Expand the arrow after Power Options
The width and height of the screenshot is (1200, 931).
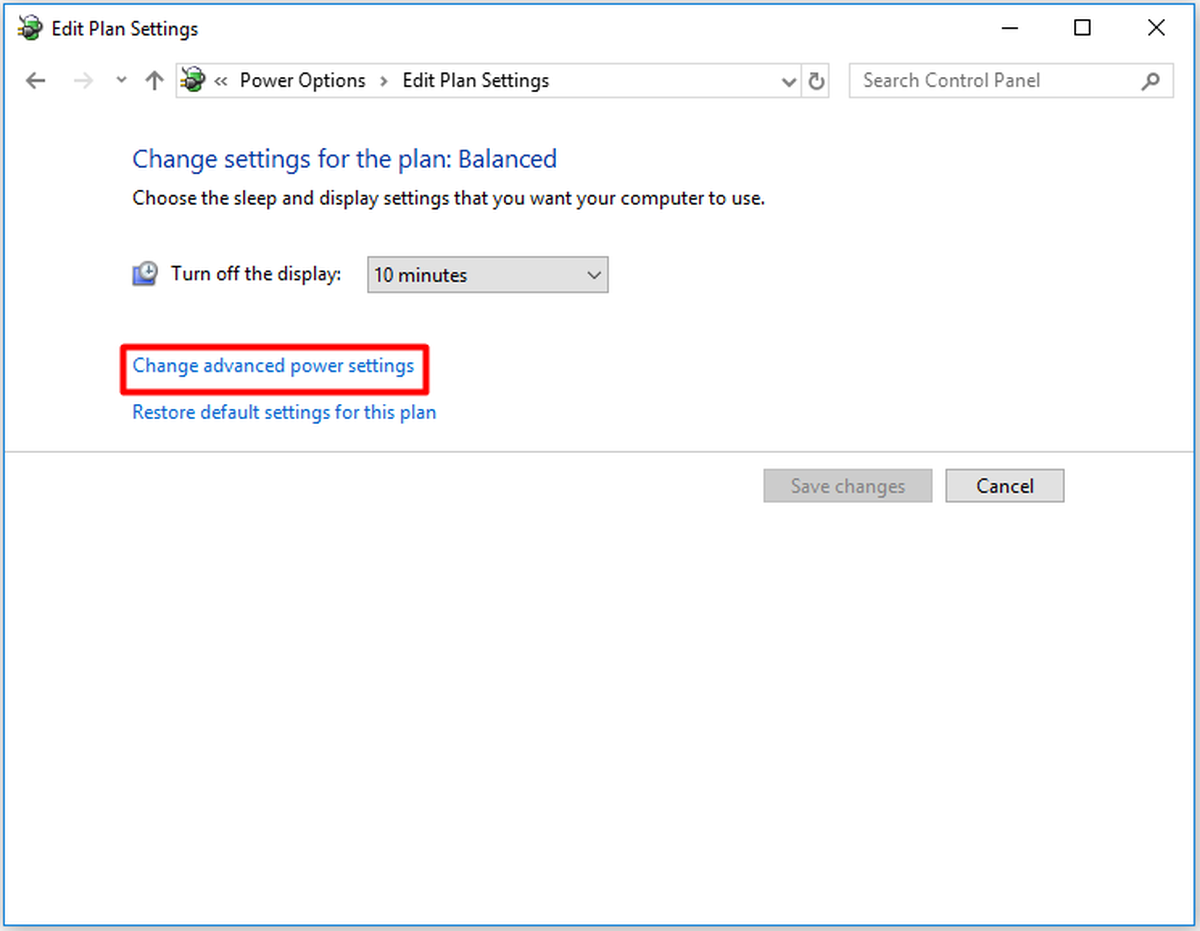click(384, 81)
